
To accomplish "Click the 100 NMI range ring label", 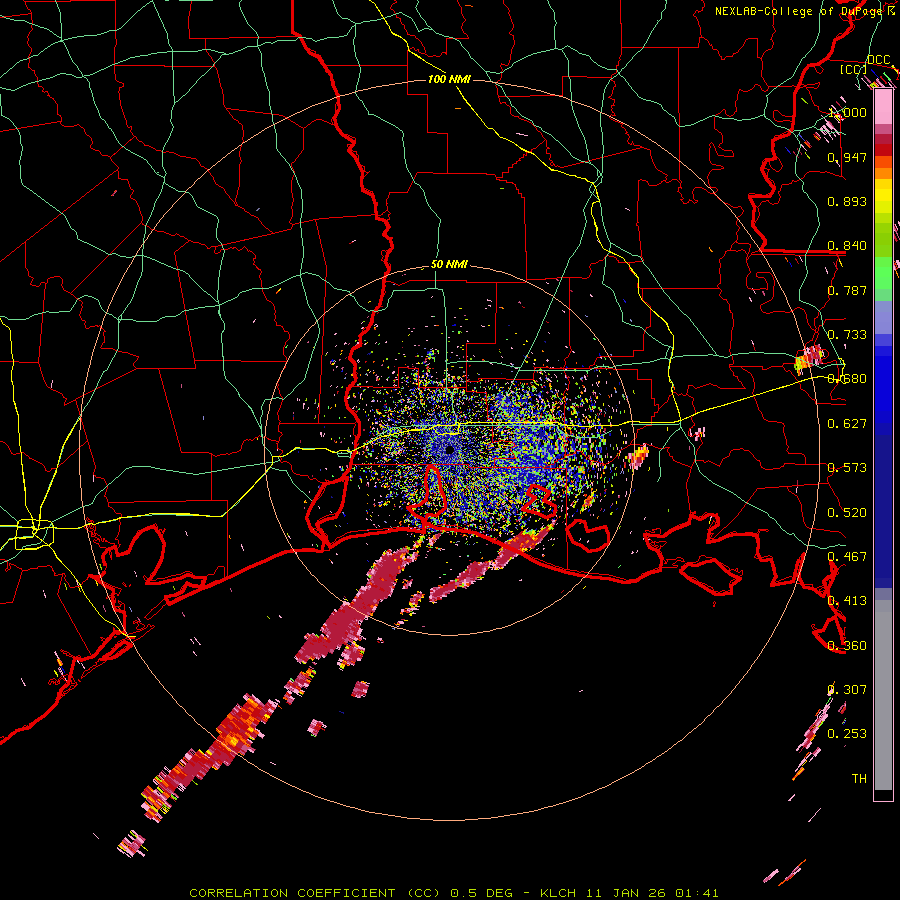I will 449,79.
